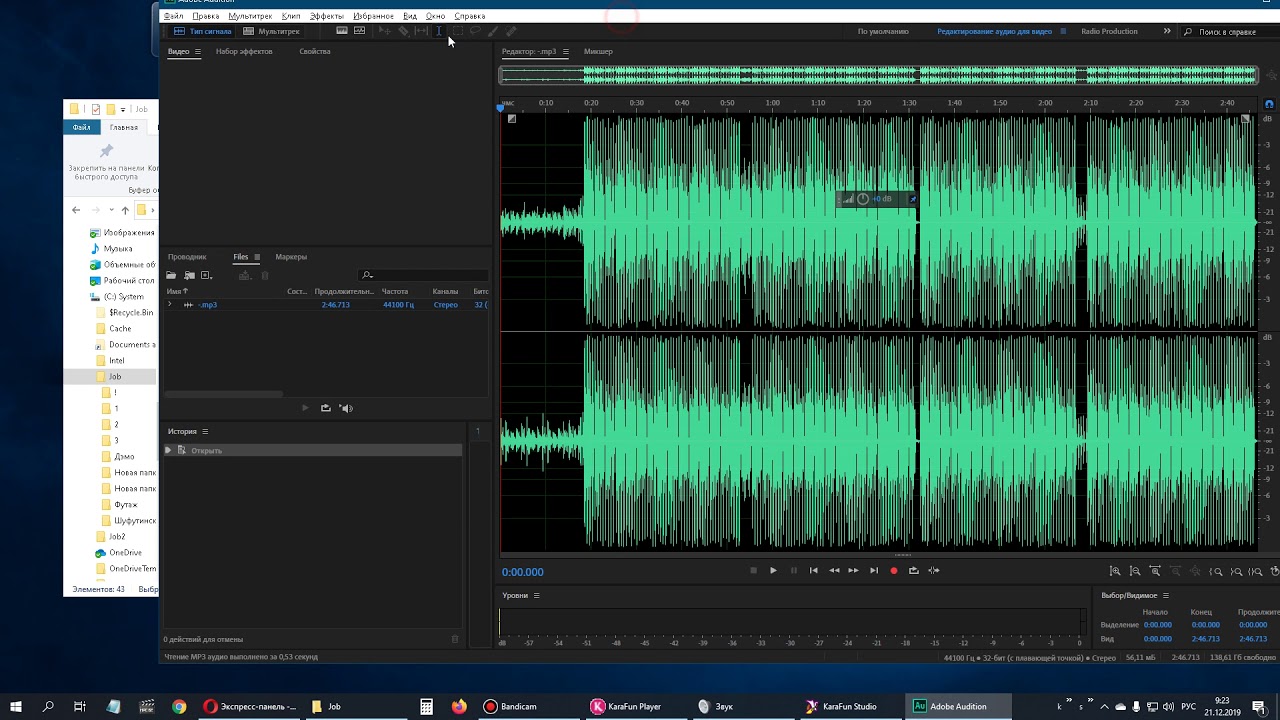Click the +0 dB volume knob on waveform HUD
This screenshot has width=1280, height=720.
point(863,199)
